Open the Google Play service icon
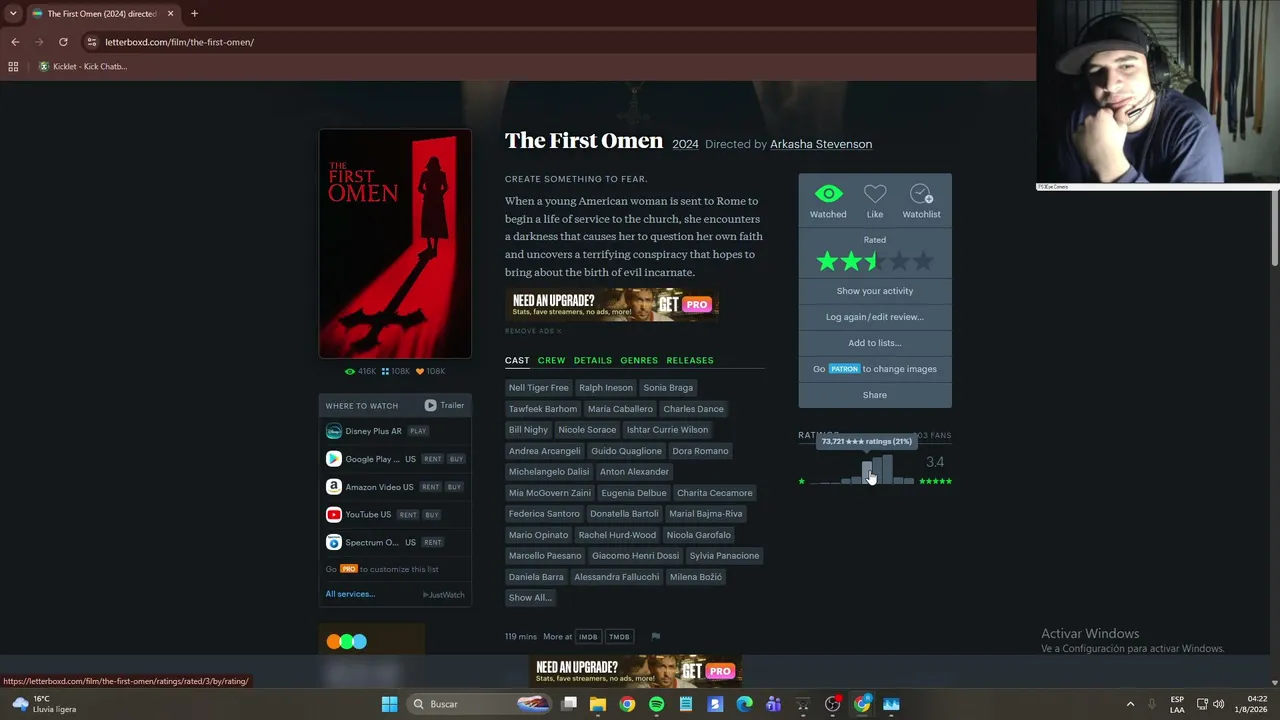The image size is (1280, 720). click(334, 459)
